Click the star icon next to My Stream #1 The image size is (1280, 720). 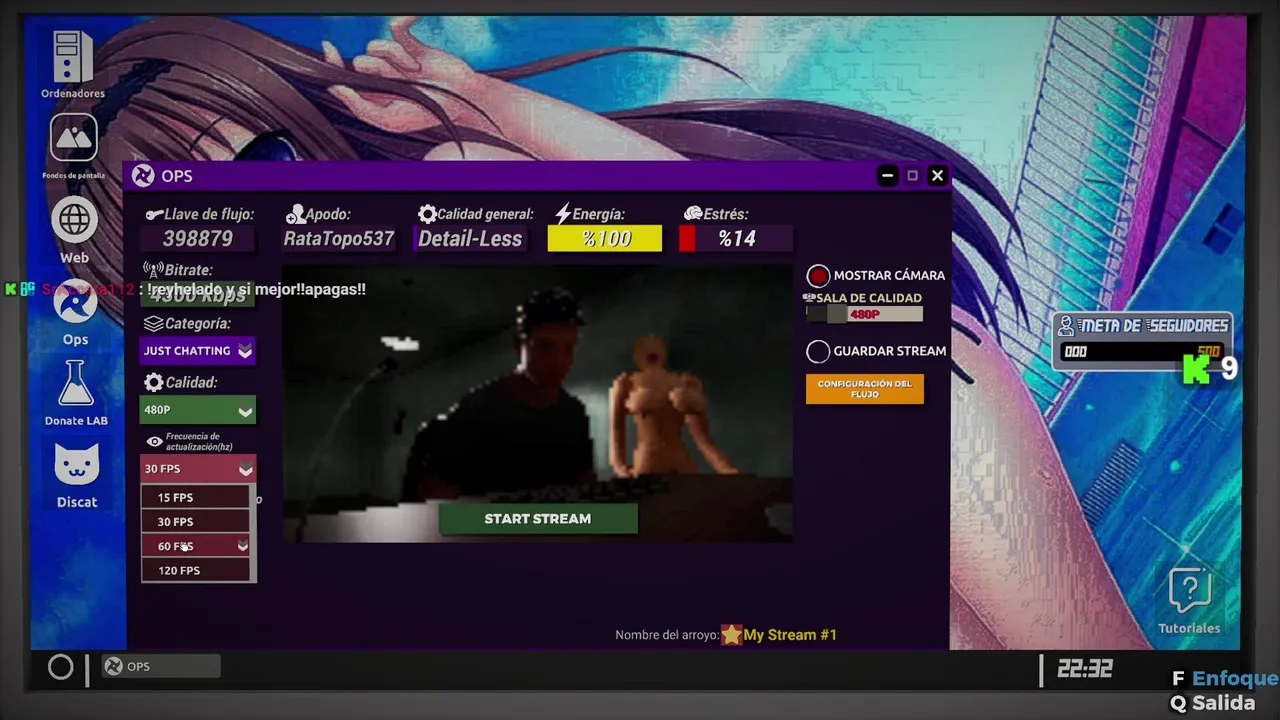click(732, 634)
